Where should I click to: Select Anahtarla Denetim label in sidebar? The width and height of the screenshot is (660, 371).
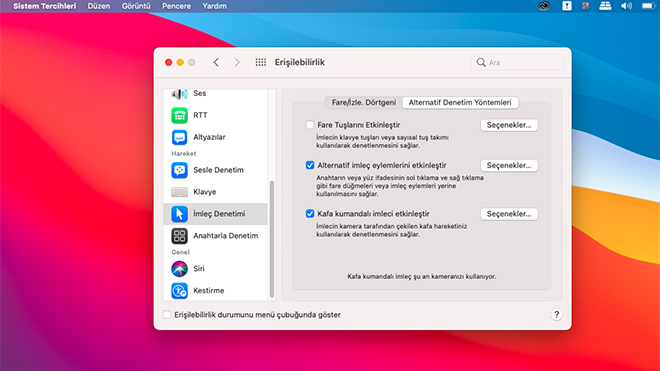click(x=226, y=236)
